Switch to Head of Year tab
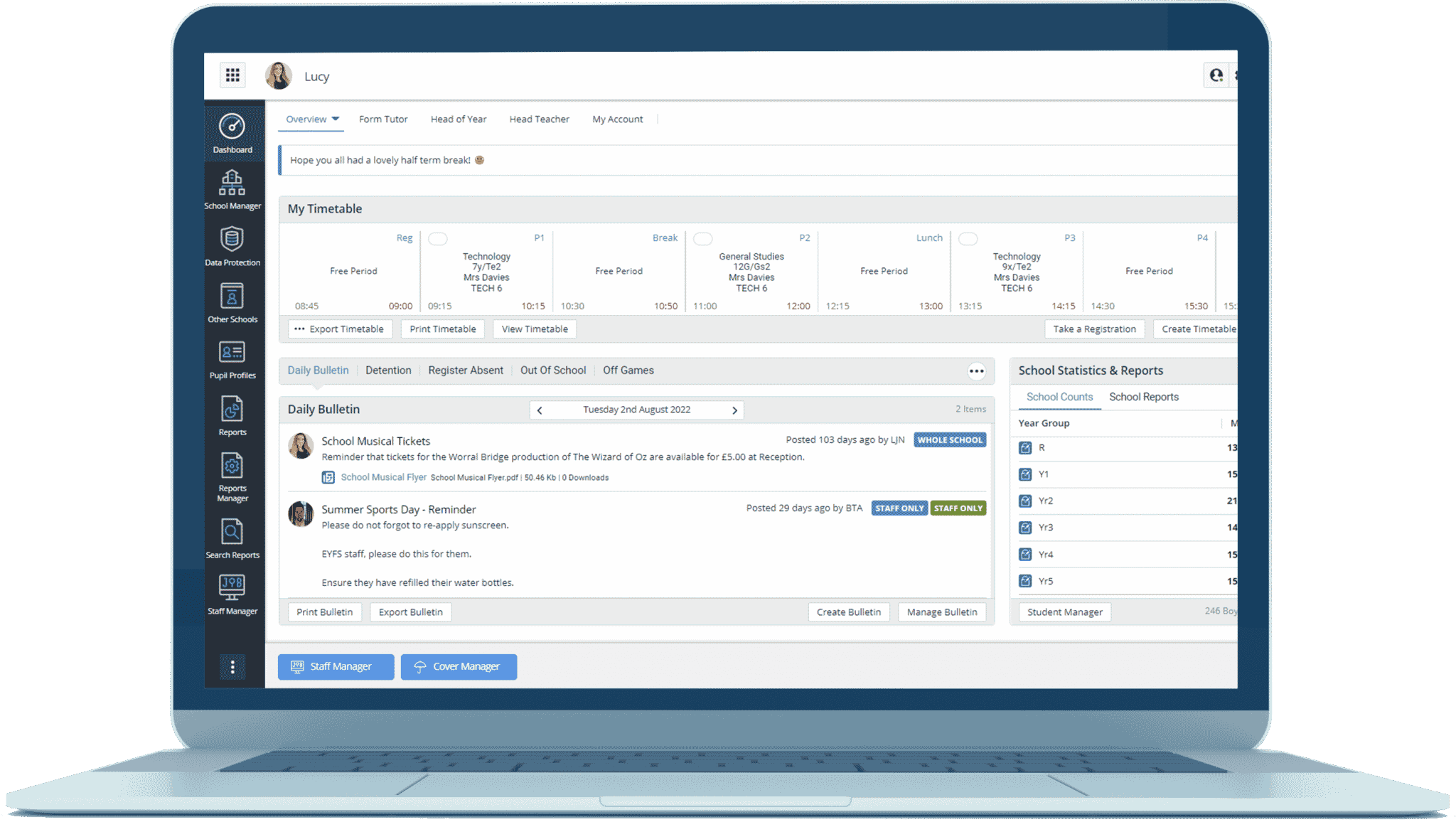 click(459, 119)
